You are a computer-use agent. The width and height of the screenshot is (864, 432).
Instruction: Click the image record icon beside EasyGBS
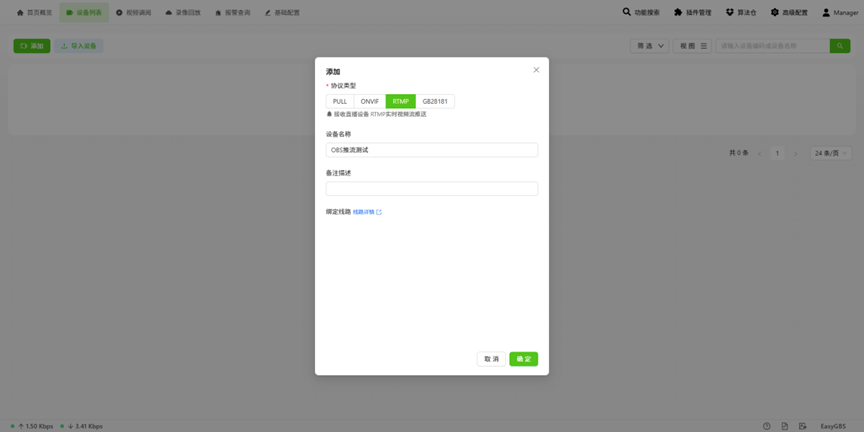(x=803, y=426)
